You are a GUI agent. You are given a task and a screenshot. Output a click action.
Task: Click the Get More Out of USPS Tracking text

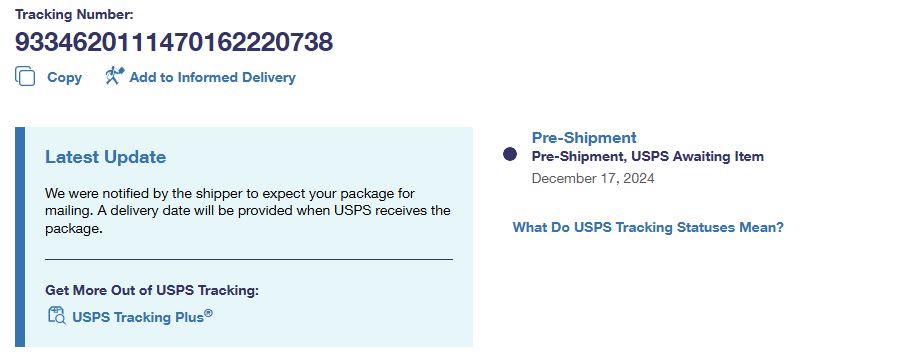[x=152, y=290]
